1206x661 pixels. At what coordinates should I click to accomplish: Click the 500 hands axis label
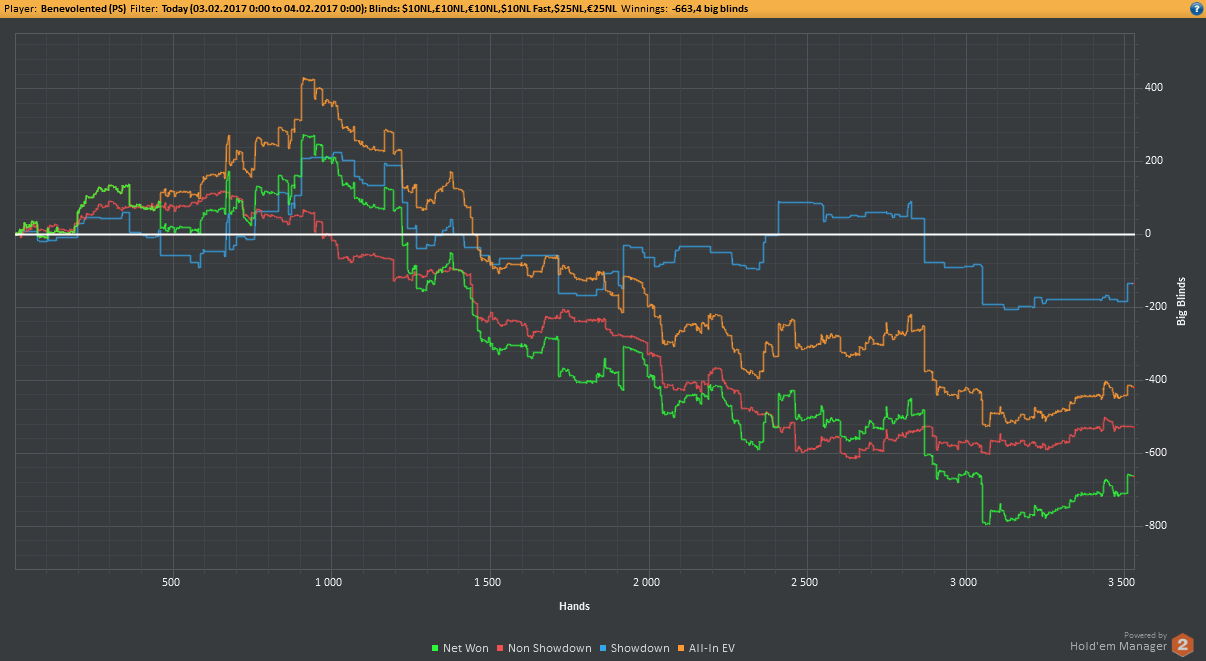pyautogui.click(x=170, y=581)
